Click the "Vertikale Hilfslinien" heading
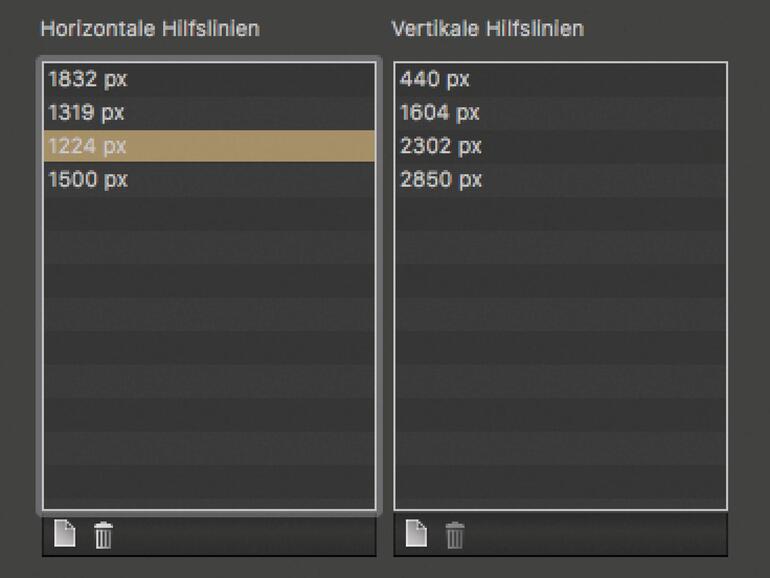 487,28
